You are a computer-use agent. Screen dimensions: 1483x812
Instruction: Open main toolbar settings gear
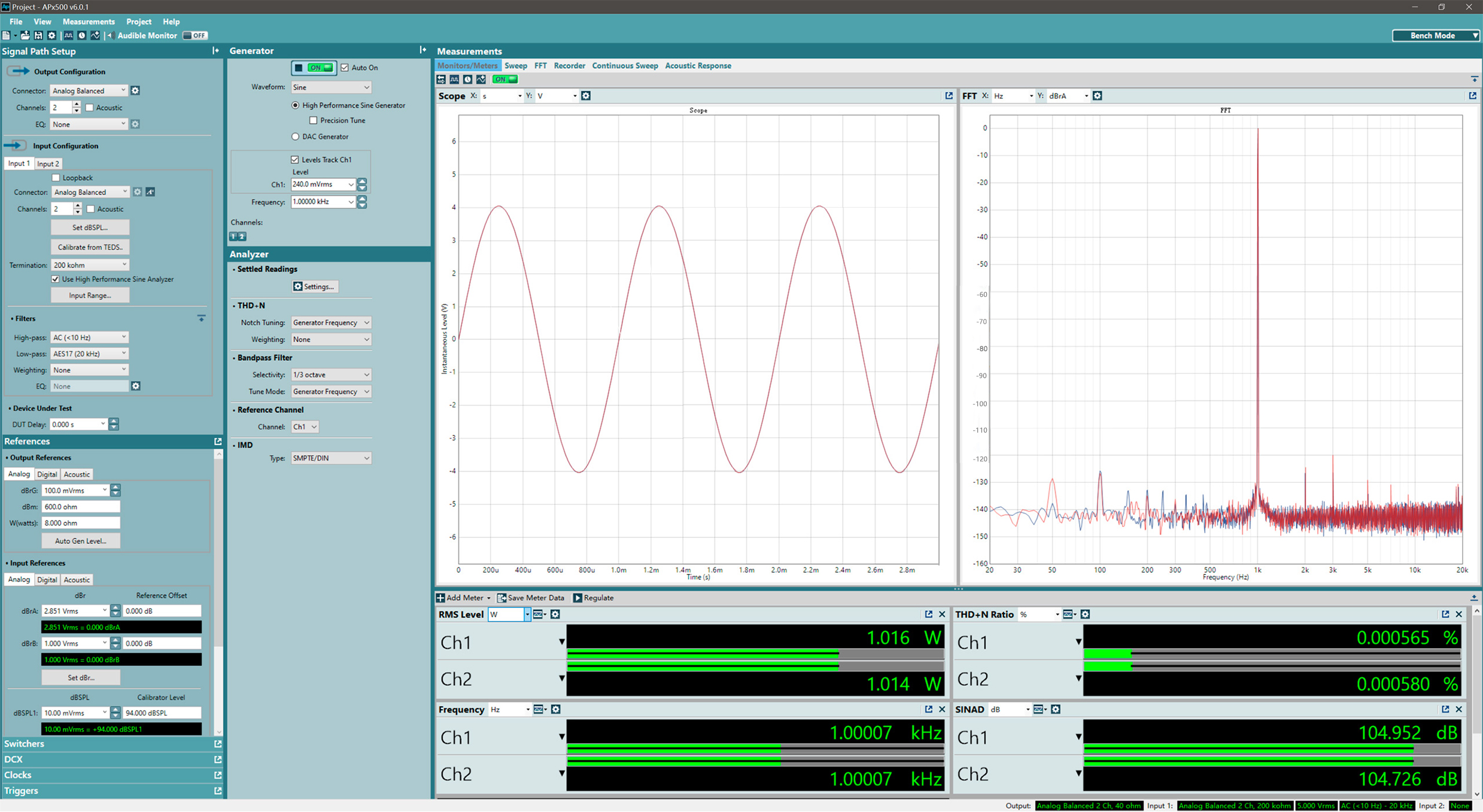click(x=51, y=35)
